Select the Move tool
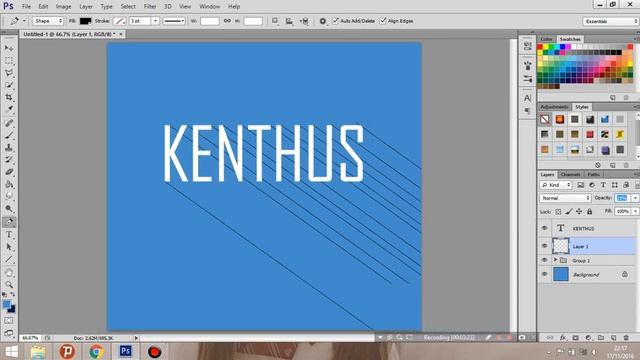Screen dimensions: 640x360 [x=9, y=48]
